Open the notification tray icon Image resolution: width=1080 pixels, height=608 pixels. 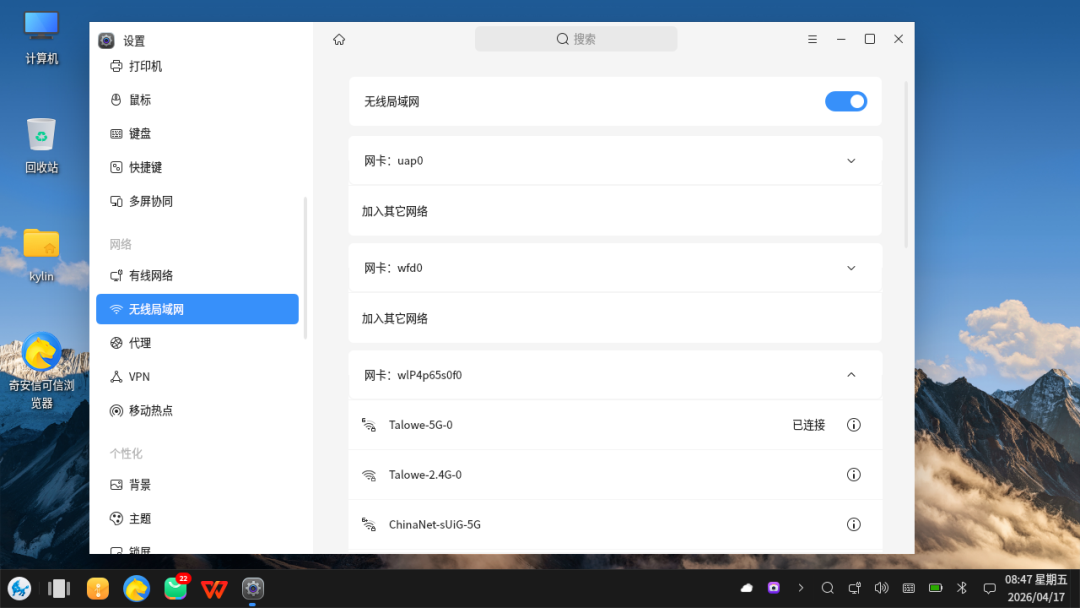pyautogui.click(x=989, y=588)
